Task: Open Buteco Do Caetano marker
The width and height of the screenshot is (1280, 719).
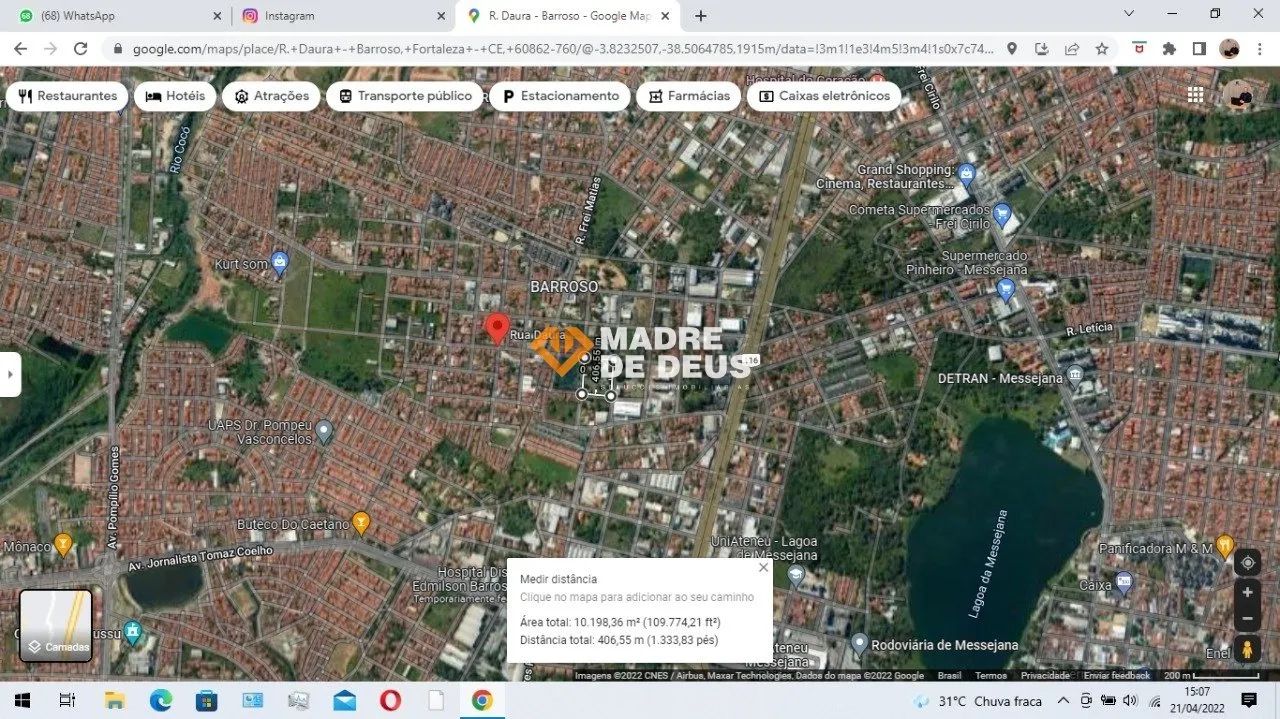Action: (x=361, y=522)
